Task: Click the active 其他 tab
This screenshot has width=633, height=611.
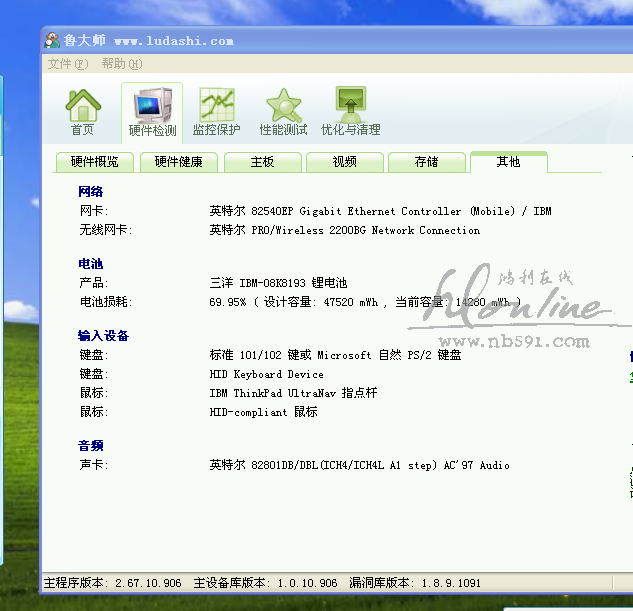Action: 508,162
